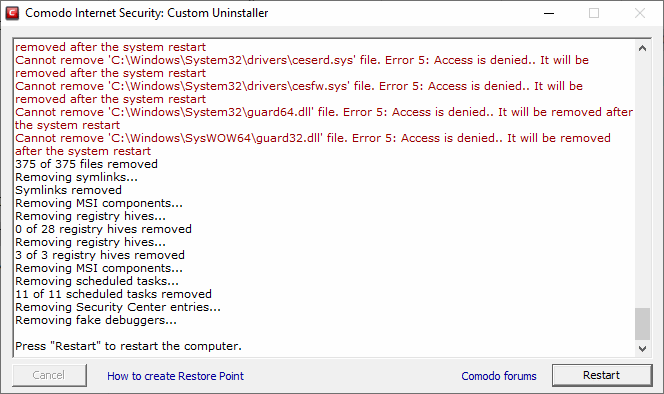The width and height of the screenshot is (664, 394).
Task: Click the log scrollbar down arrow
Action: click(x=642, y=349)
